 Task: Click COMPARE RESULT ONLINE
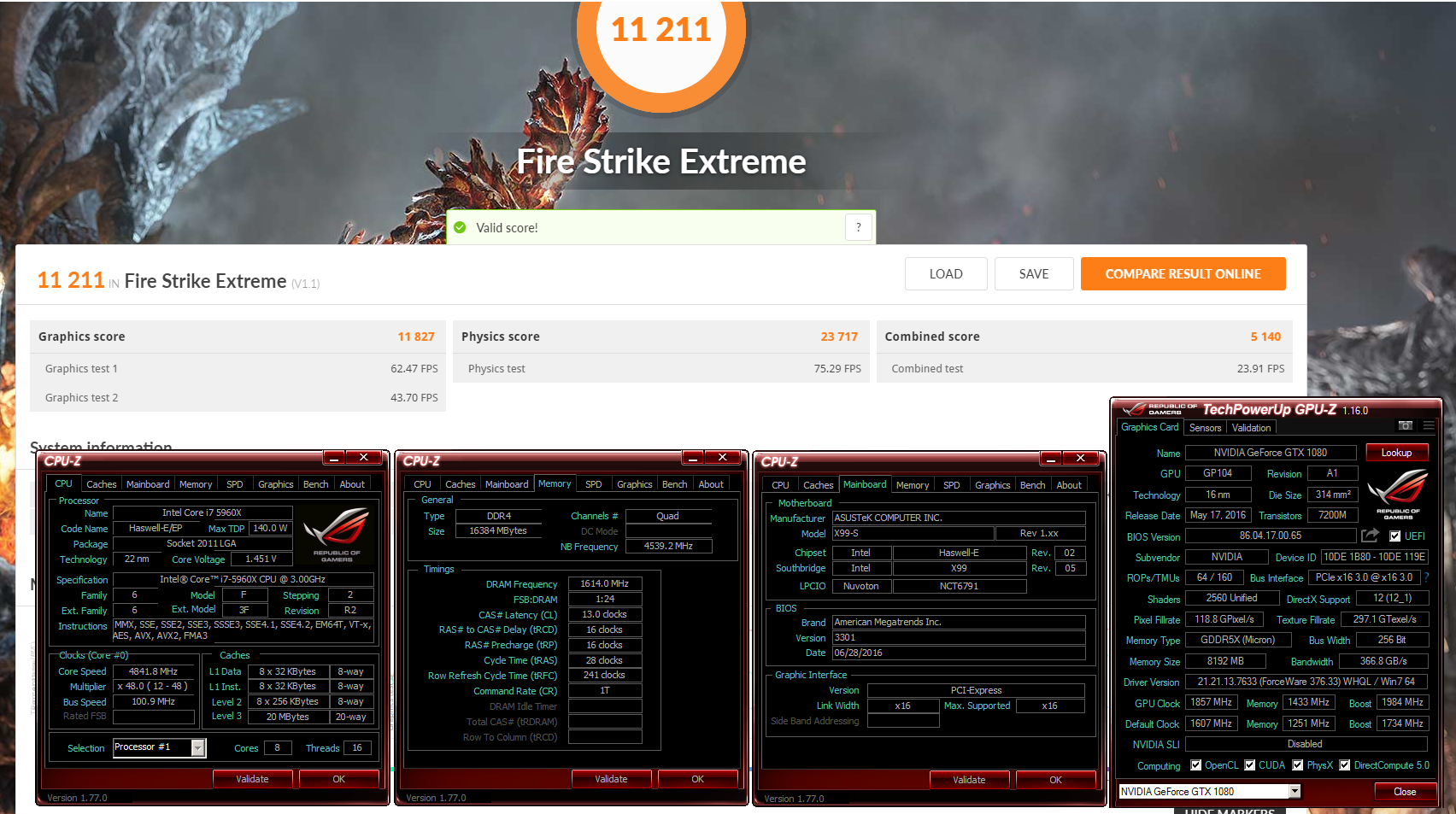[1183, 274]
